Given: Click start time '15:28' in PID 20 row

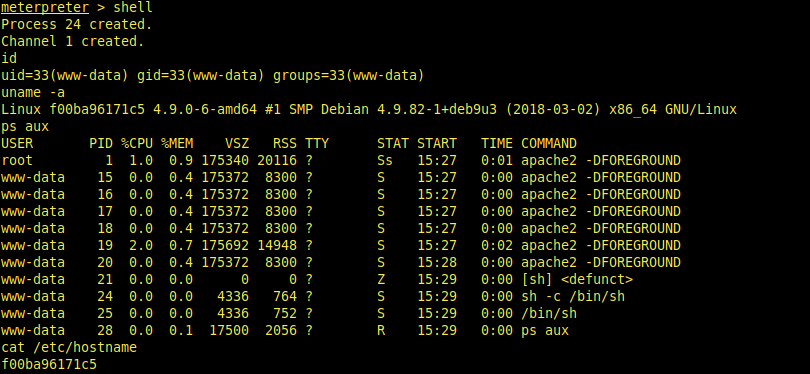Looking at the screenshot, I should pos(437,262).
